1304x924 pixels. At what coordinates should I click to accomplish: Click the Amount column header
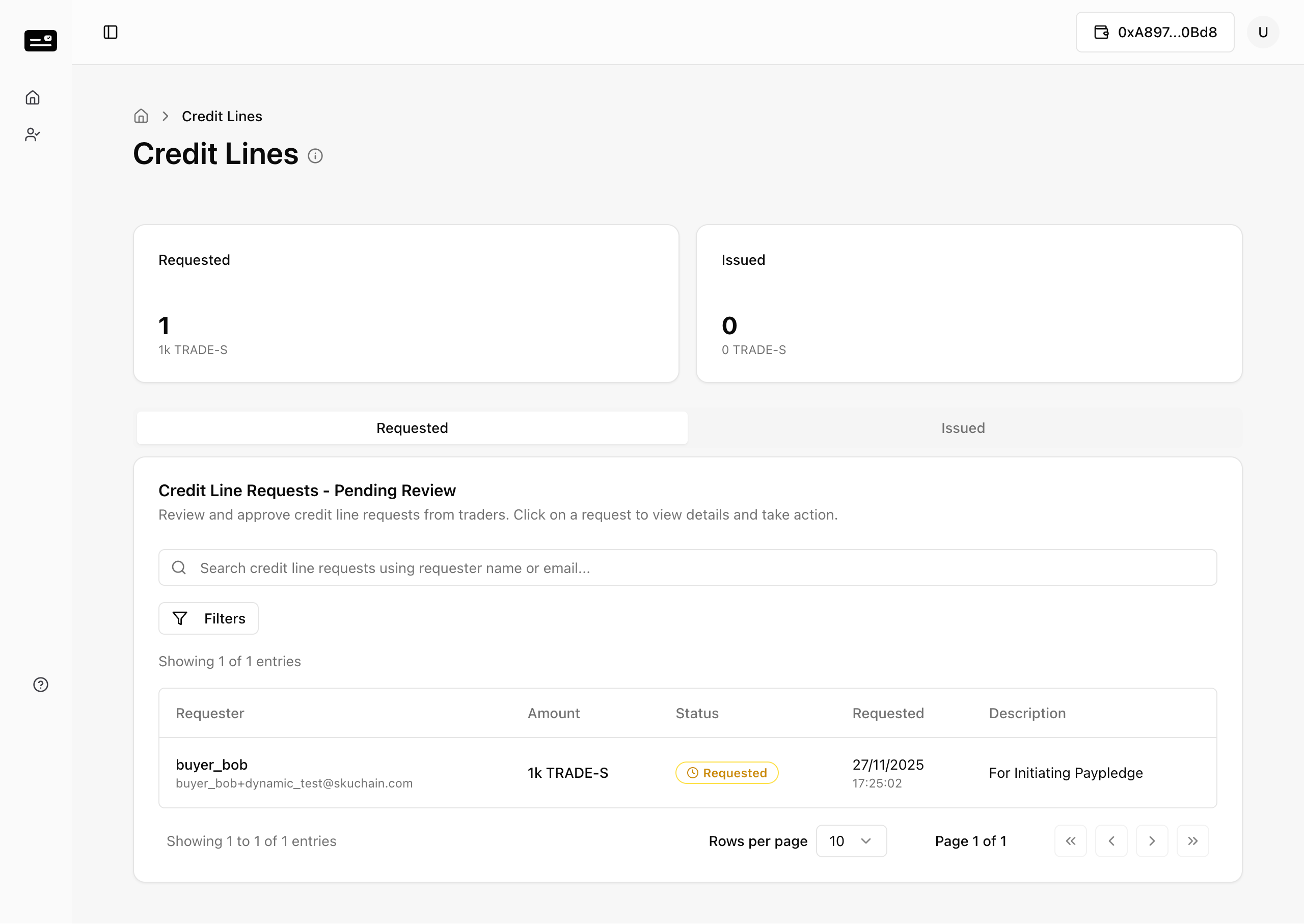point(554,713)
